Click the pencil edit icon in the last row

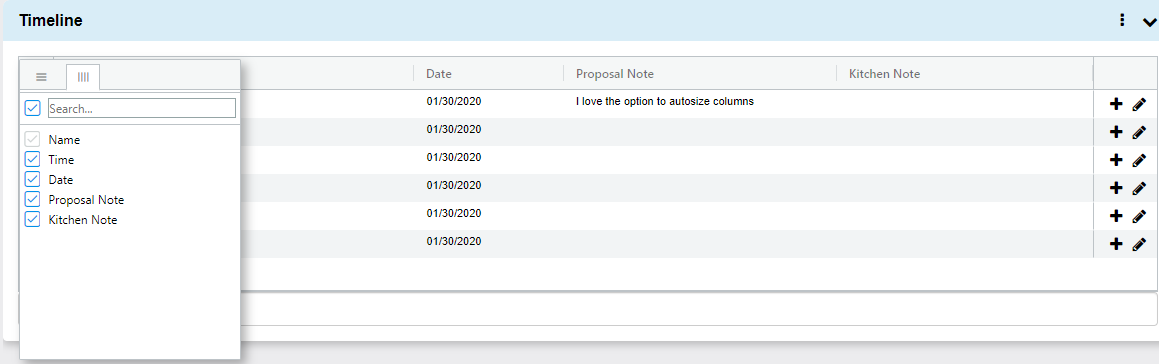point(1139,243)
